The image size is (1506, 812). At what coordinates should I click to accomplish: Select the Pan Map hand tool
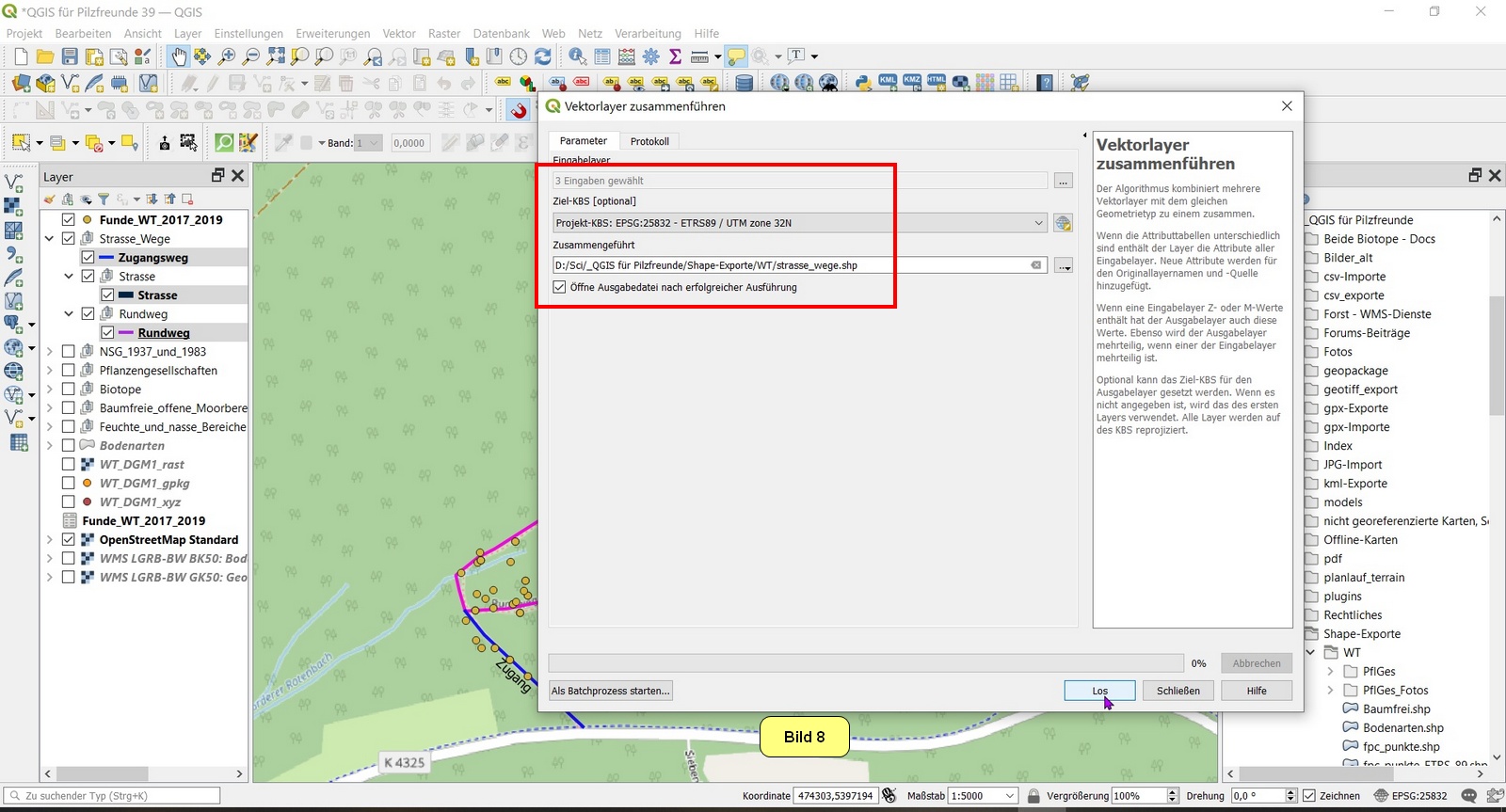[178, 57]
